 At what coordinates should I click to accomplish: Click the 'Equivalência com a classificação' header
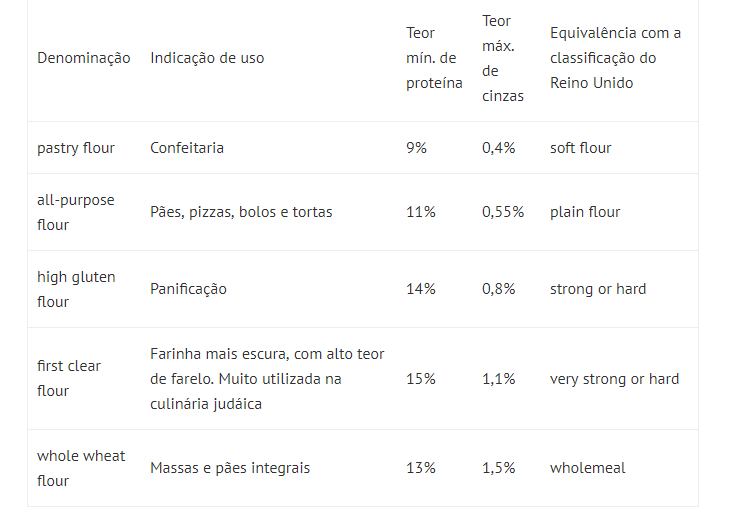click(x=615, y=46)
